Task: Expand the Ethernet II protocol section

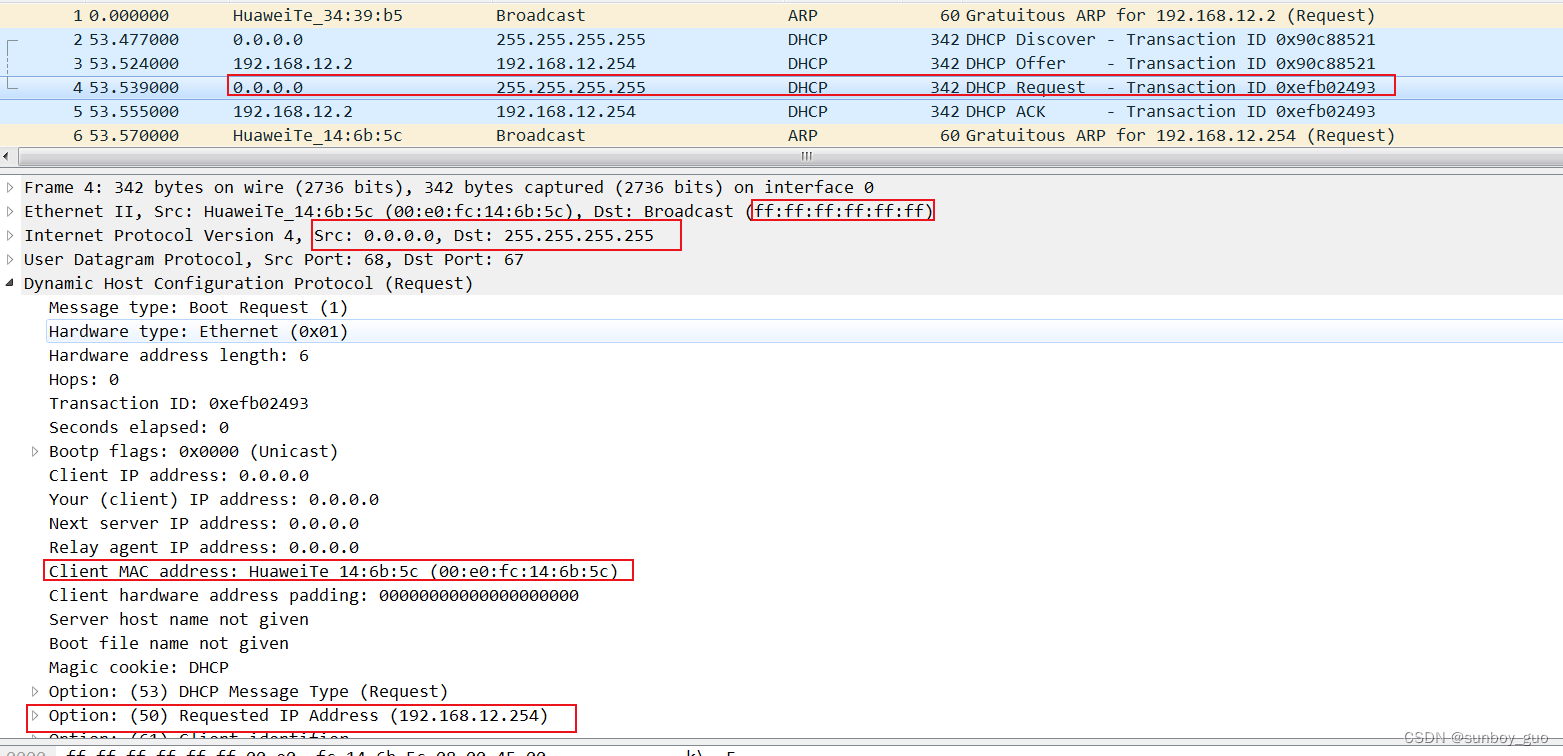Action: point(10,211)
